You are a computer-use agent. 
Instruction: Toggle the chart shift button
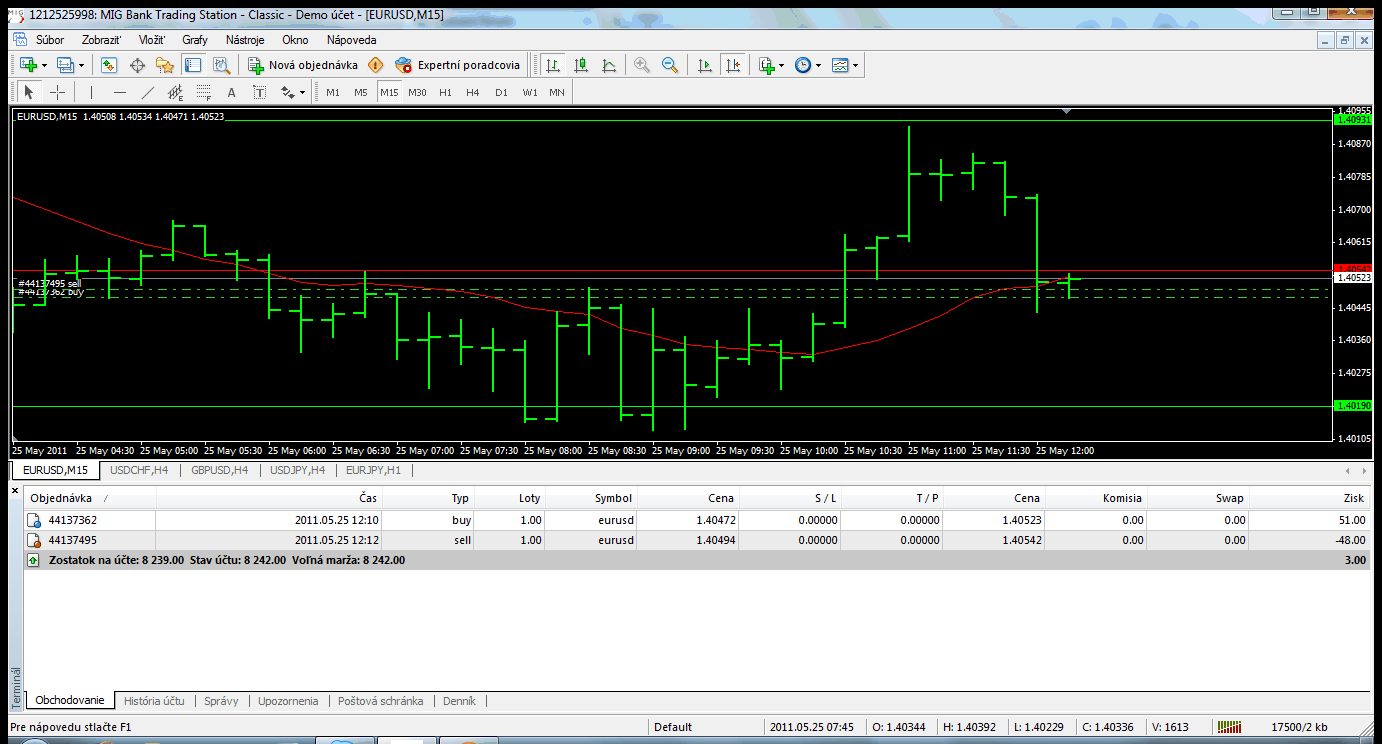click(x=734, y=65)
